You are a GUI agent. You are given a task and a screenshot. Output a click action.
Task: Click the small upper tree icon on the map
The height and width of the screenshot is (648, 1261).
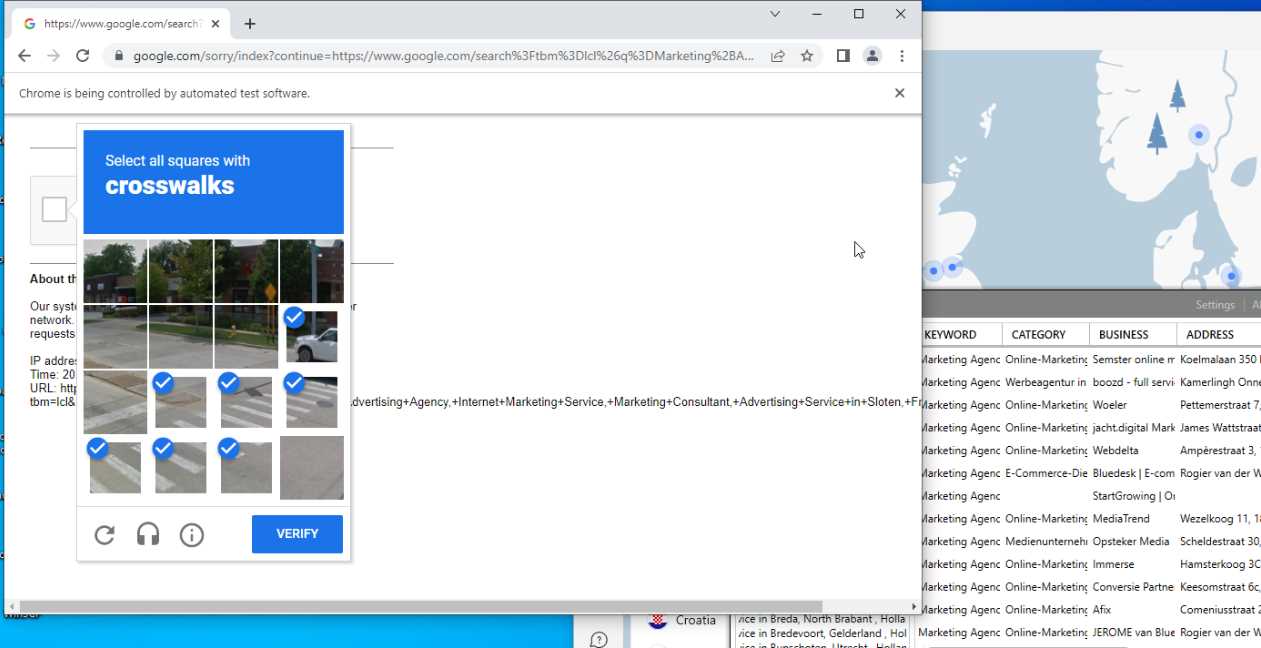click(x=1178, y=96)
